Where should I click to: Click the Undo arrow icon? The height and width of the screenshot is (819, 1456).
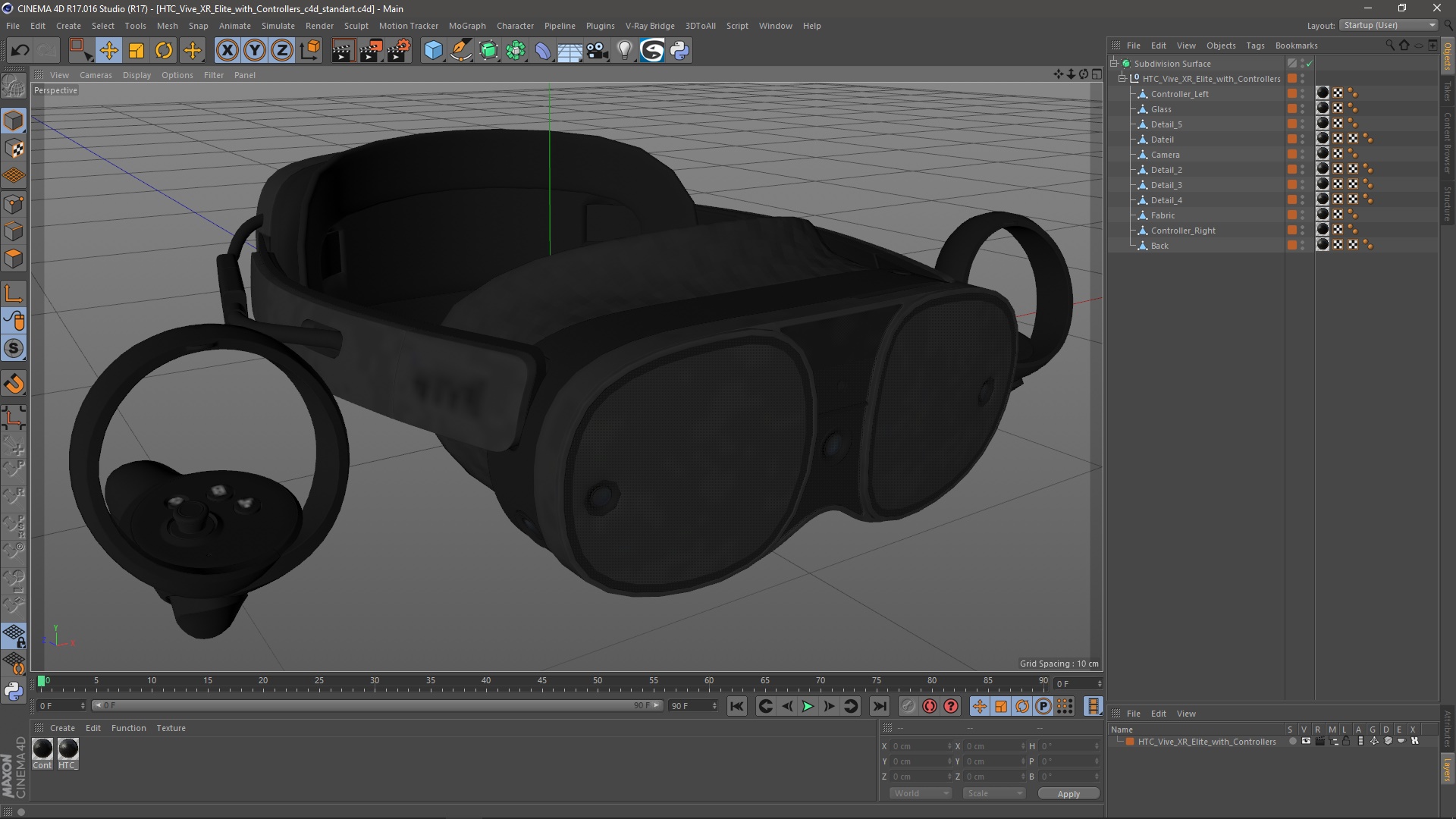[x=20, y=51]
